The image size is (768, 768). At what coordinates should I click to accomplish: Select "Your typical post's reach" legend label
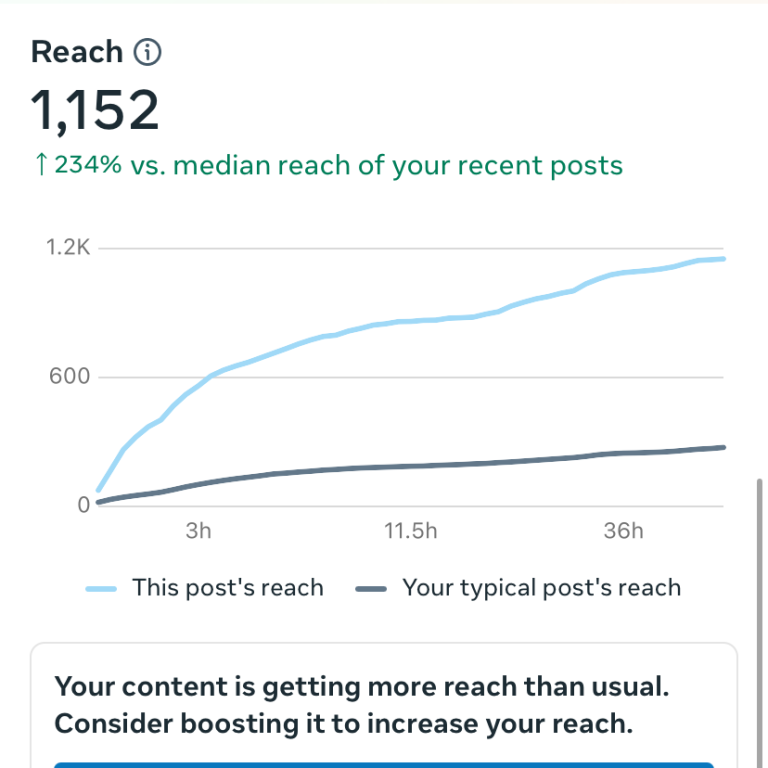pyautogui.click(x=542, y=588)
